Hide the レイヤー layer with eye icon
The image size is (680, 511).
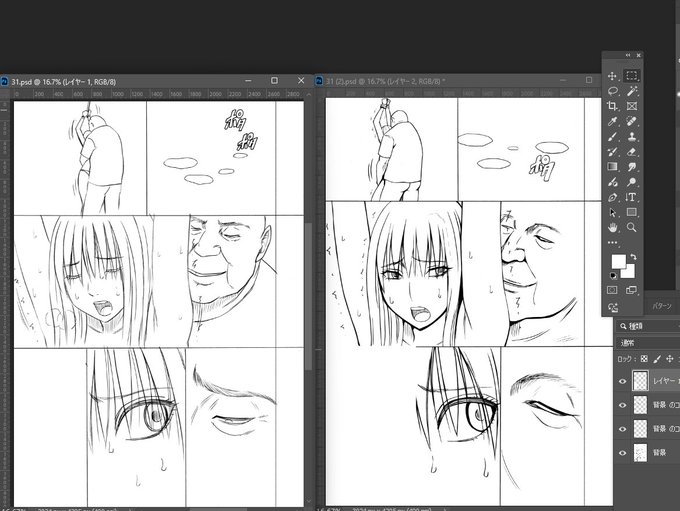click(x=623, y=381)
